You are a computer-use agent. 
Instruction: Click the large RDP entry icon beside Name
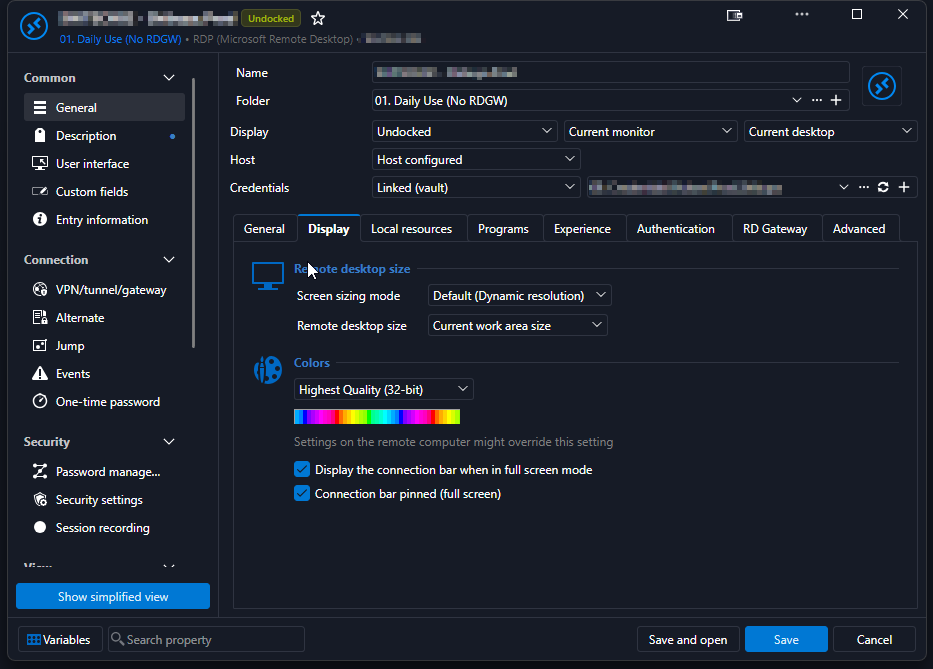pyautogui.click(x=882, y=86)
